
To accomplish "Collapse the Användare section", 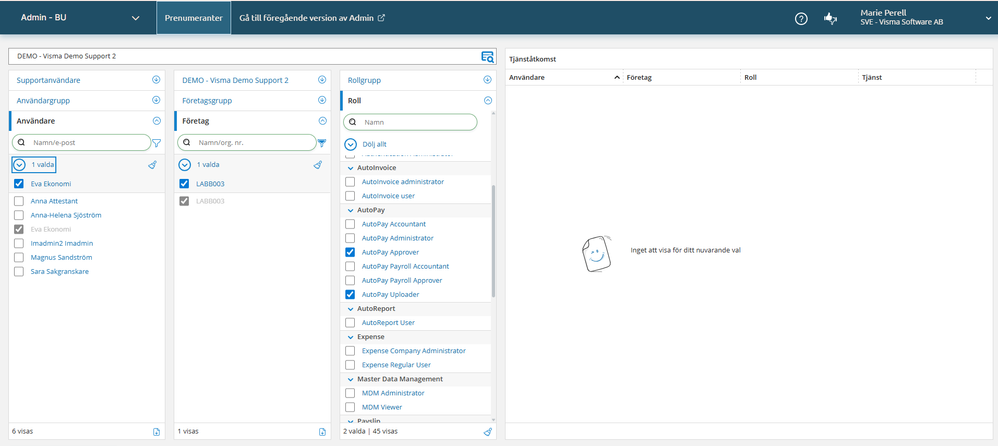I will pyautogui.click(x=157, y=121).
